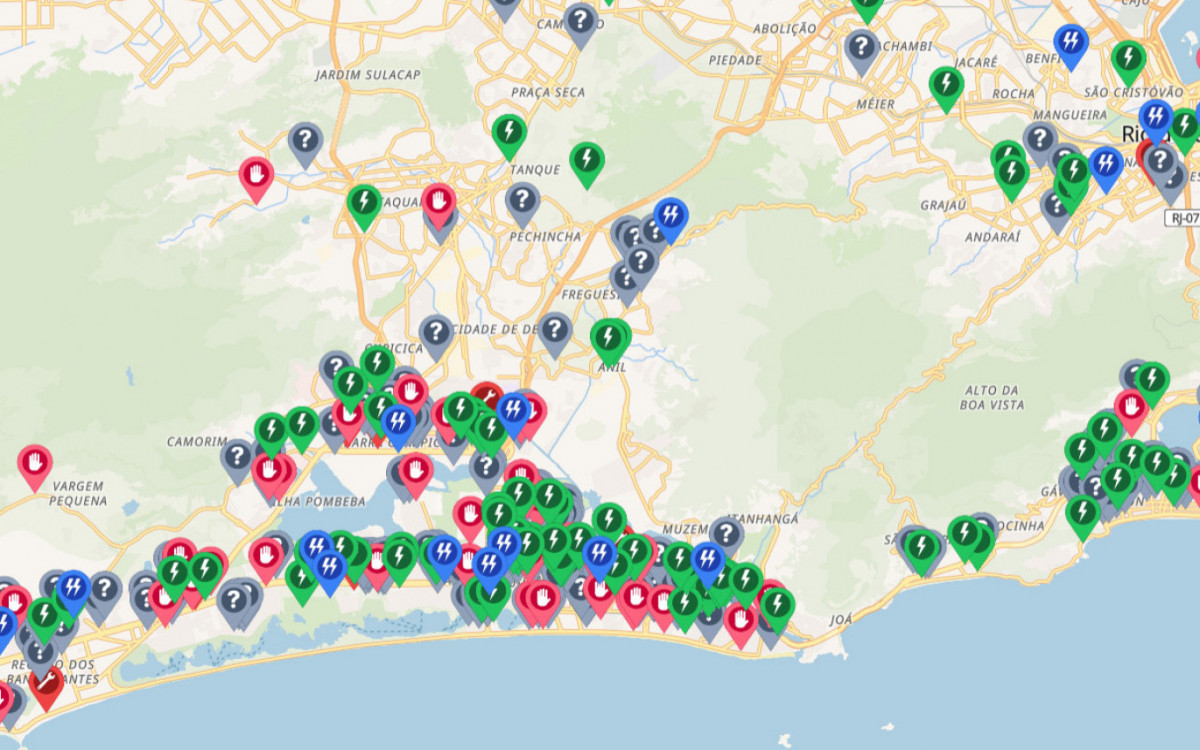Click the gray question marker below Jardim Sulacap
The image size is (1200, 750).
pyautogui.click(x=305, y=142)
